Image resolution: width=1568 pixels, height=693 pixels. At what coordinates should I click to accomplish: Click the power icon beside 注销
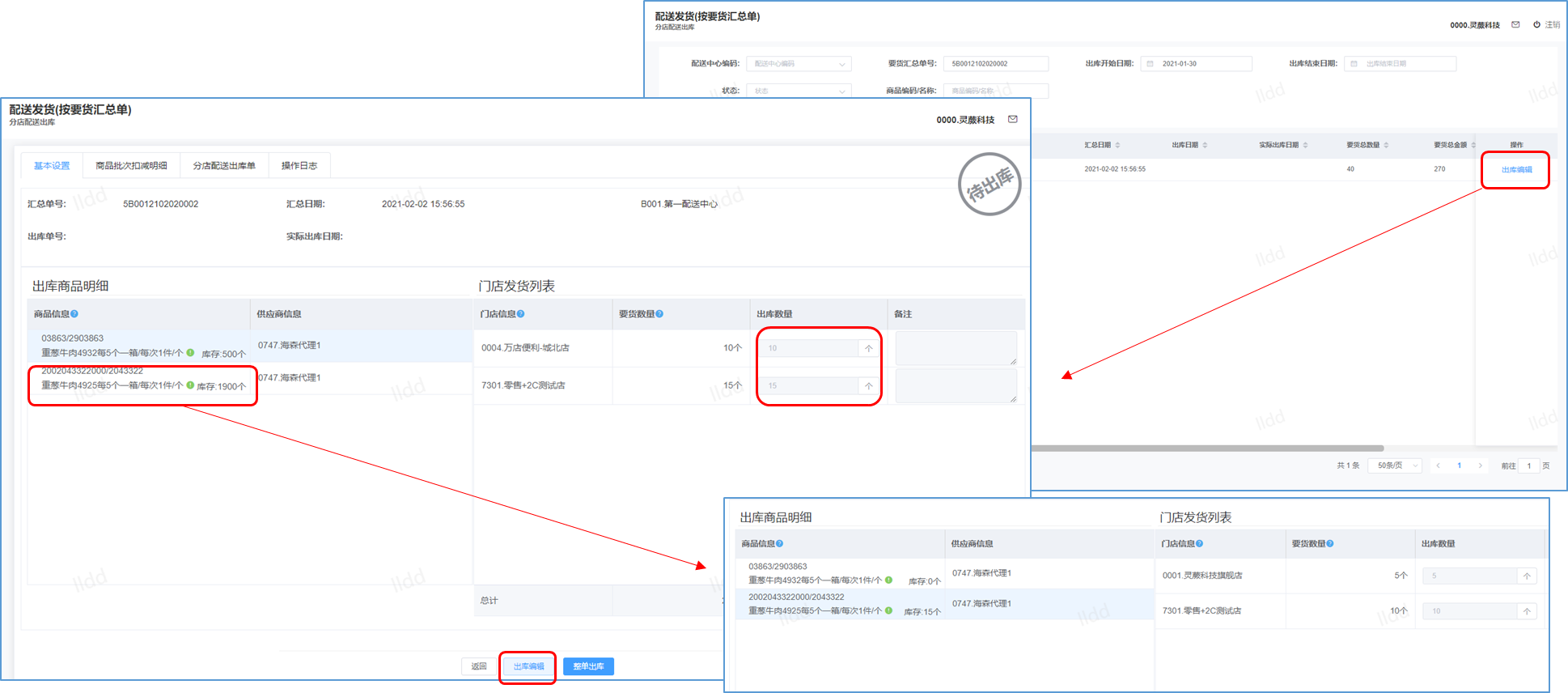(x=1536, y=24)
